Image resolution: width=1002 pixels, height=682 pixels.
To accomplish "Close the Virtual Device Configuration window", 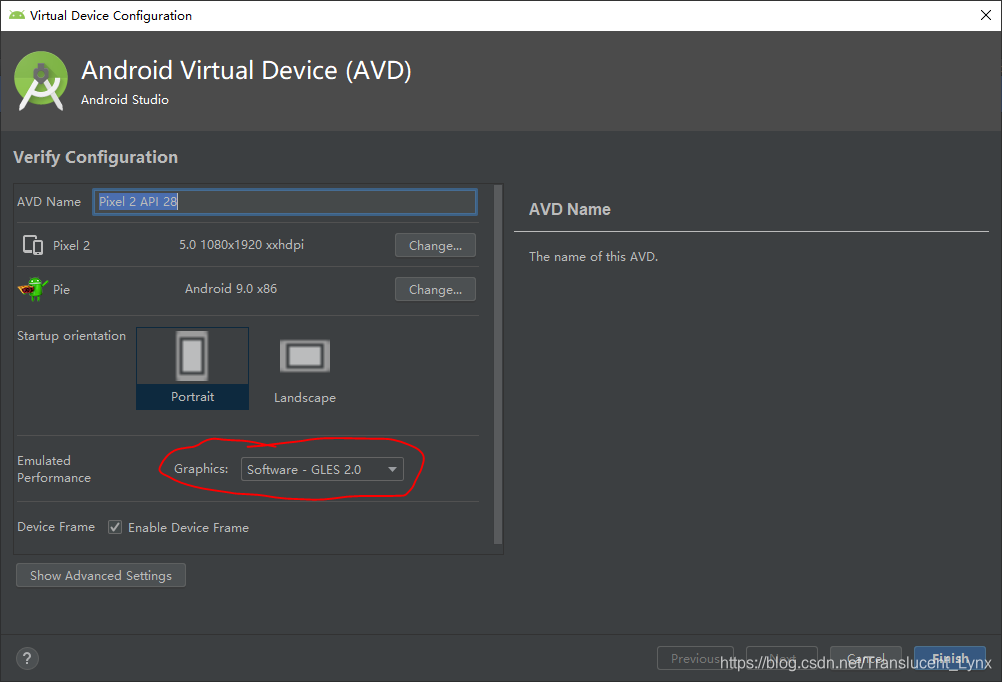I will pos(985,15).
